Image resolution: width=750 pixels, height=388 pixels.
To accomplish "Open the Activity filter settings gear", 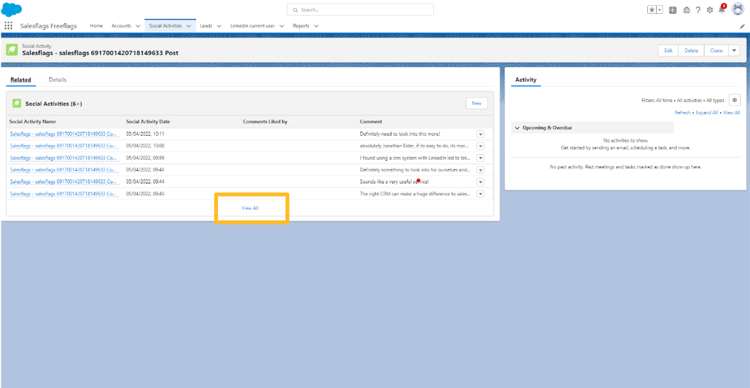I will (734, 100).
